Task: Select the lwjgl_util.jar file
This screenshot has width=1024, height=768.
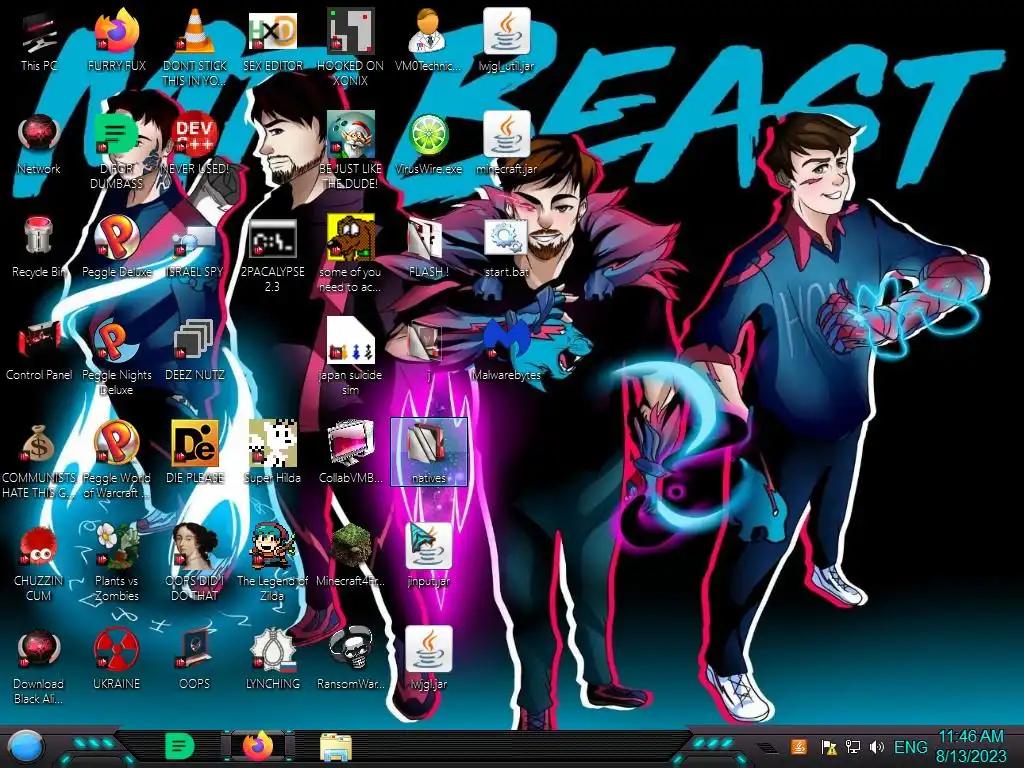Action: (x=506, y=41)
